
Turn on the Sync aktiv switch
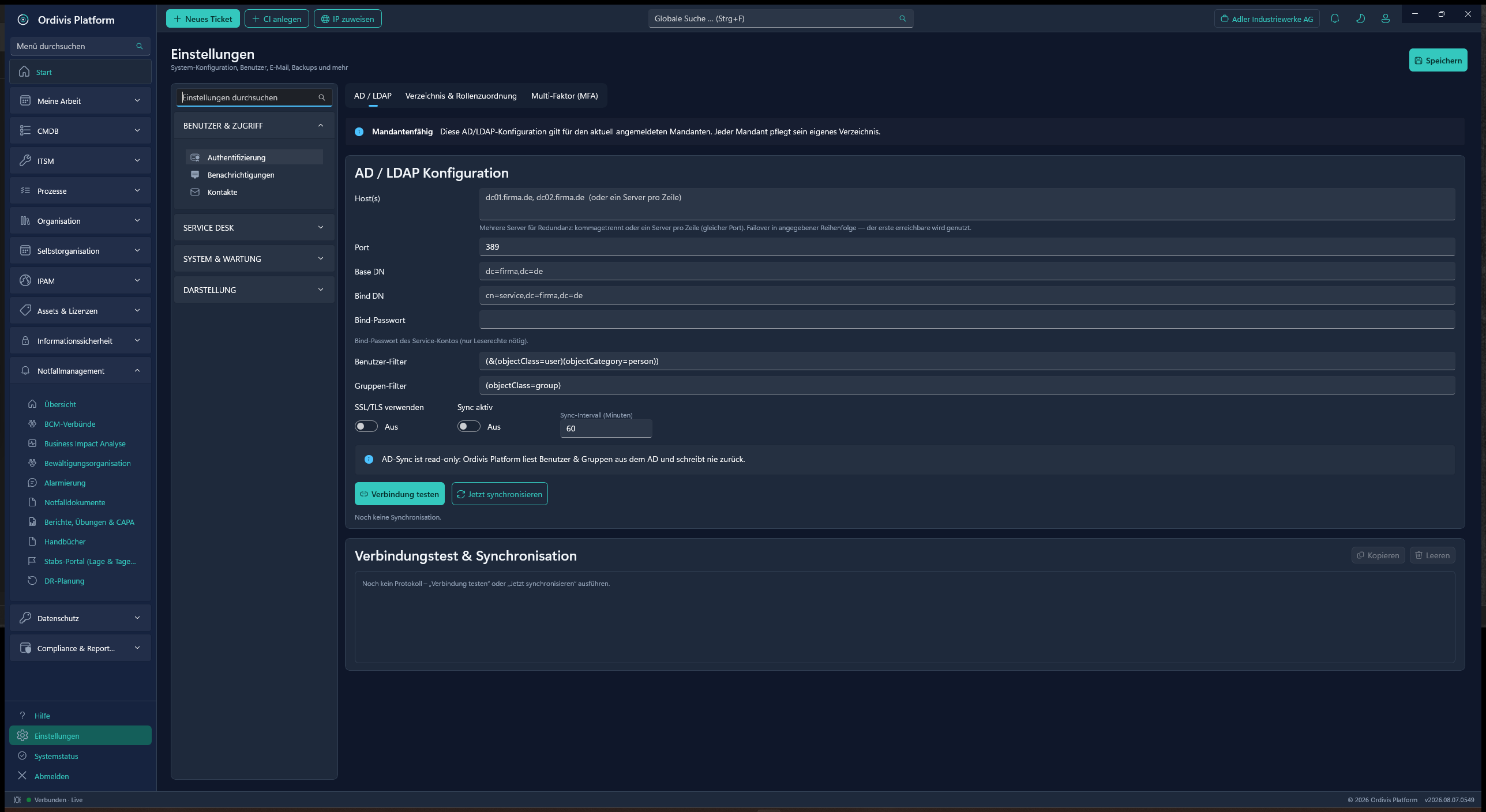(x=469, y=426)
